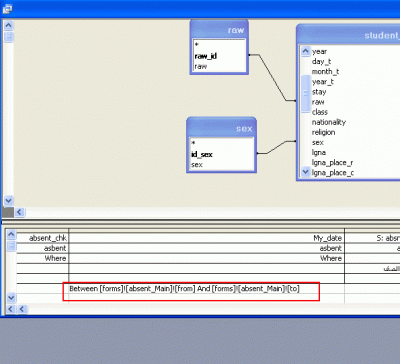
Task: Click the Where total cell under My_date
Action: click(x=206, y=258)
